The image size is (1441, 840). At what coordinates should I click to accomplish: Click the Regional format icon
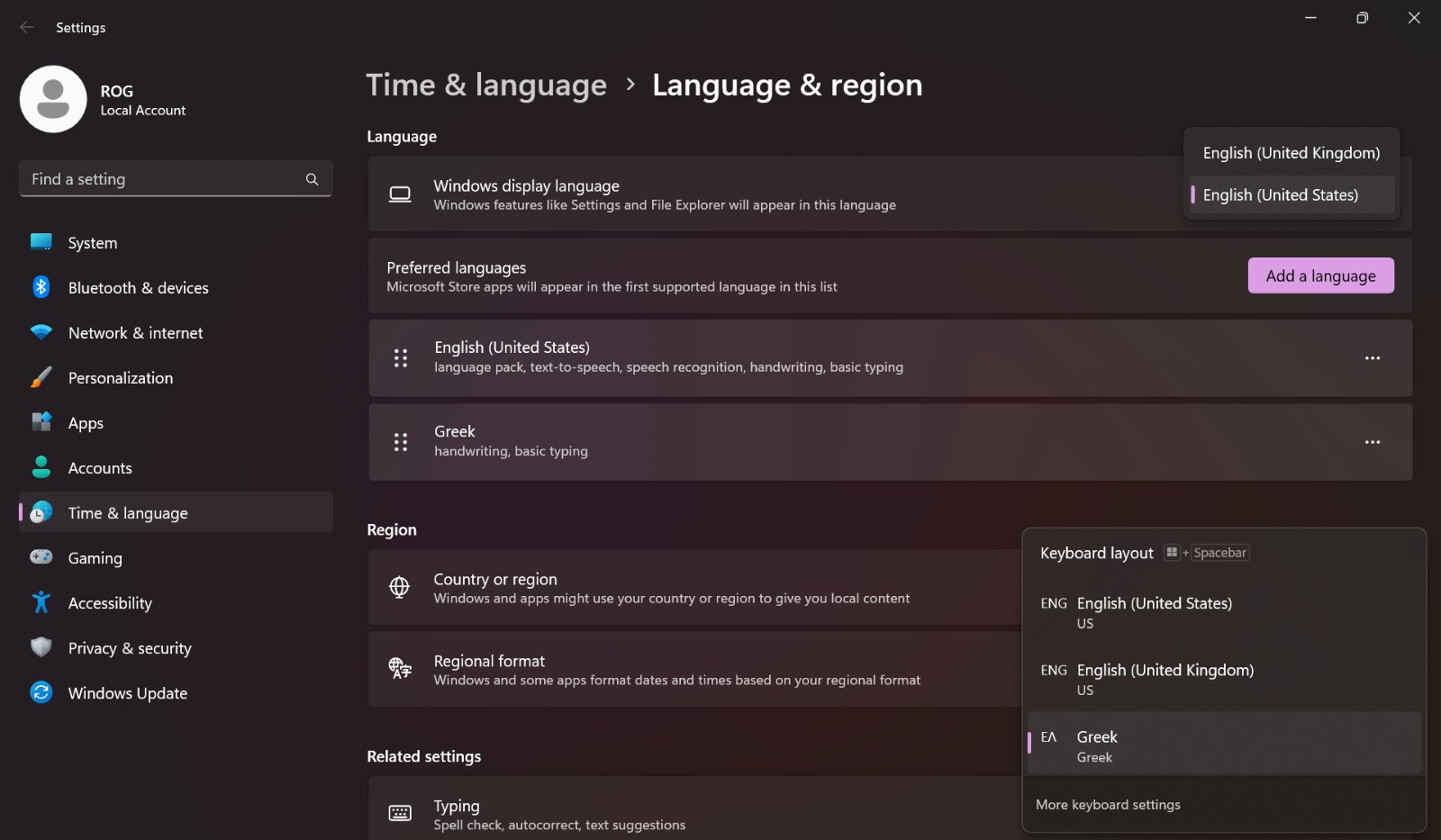point(400,668)
